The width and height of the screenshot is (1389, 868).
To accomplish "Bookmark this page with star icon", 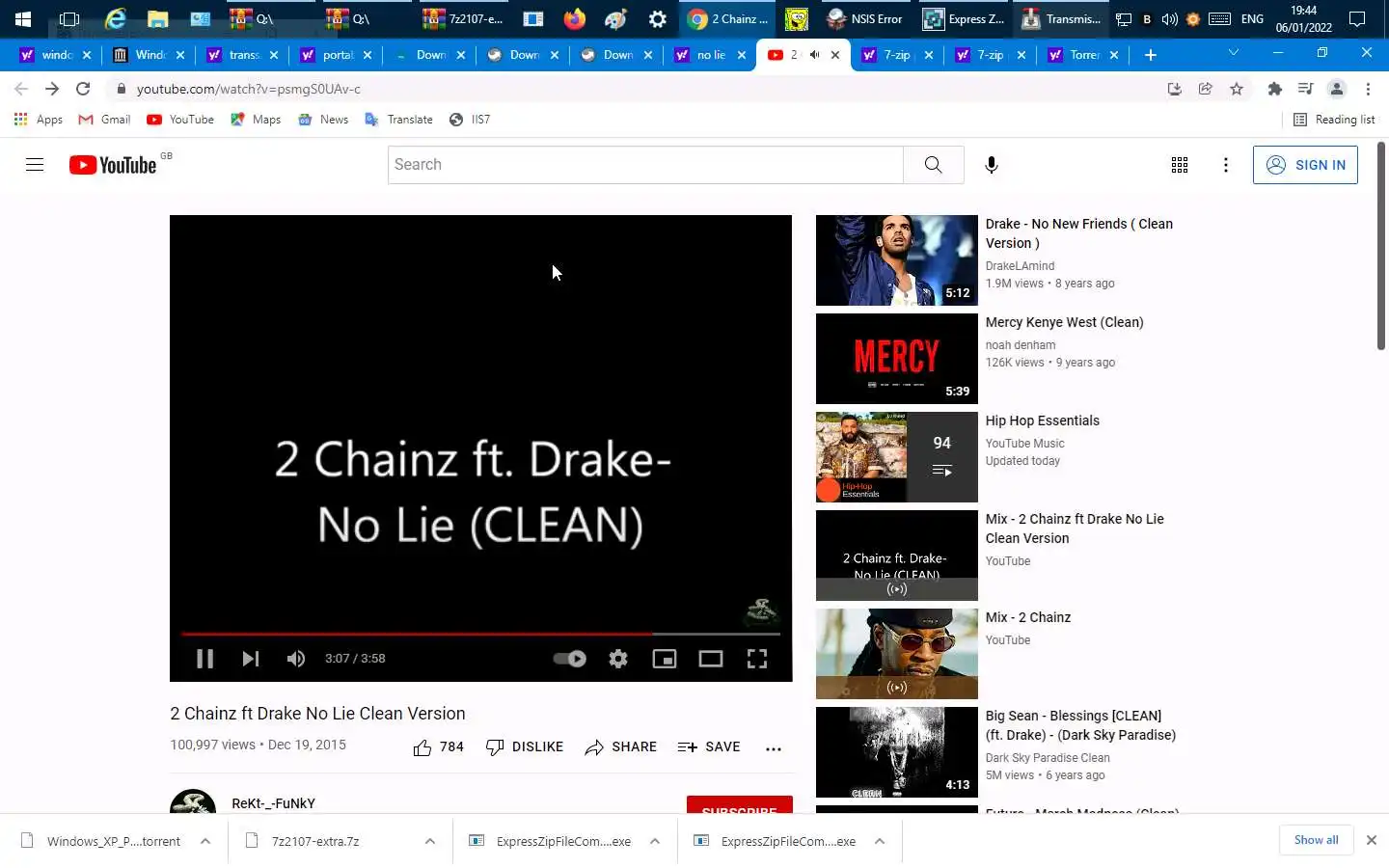I will pos(1237,89).
